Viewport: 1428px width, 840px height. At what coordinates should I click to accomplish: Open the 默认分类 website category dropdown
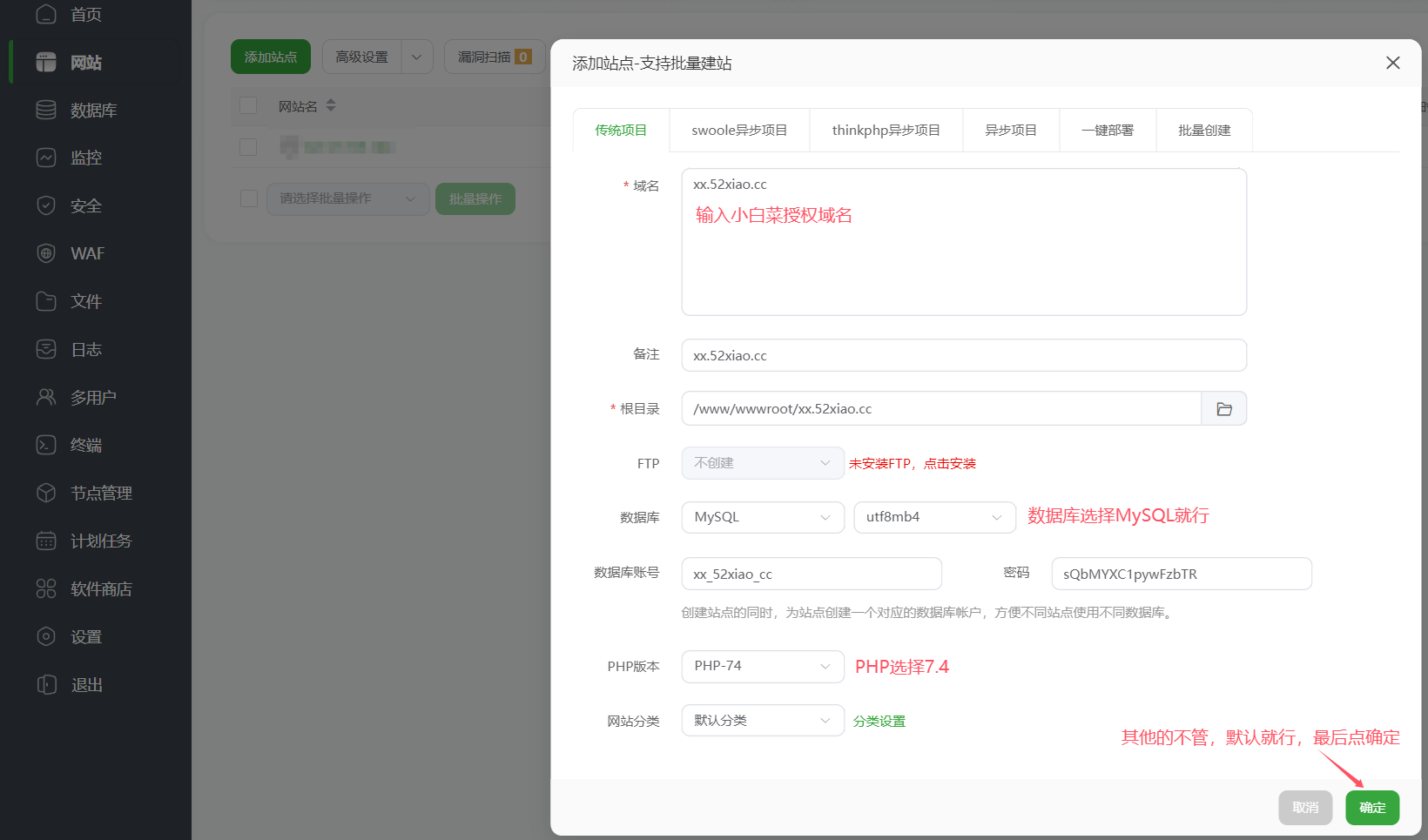(x=762, y=720)
